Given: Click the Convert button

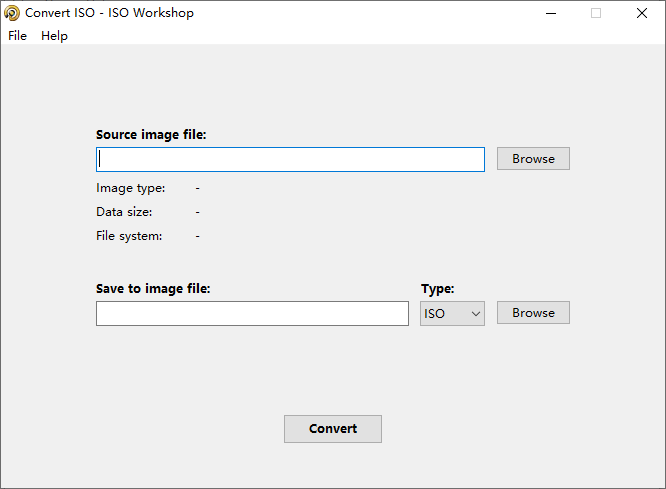Looking at the screenshot, I should tap(333, 429).
